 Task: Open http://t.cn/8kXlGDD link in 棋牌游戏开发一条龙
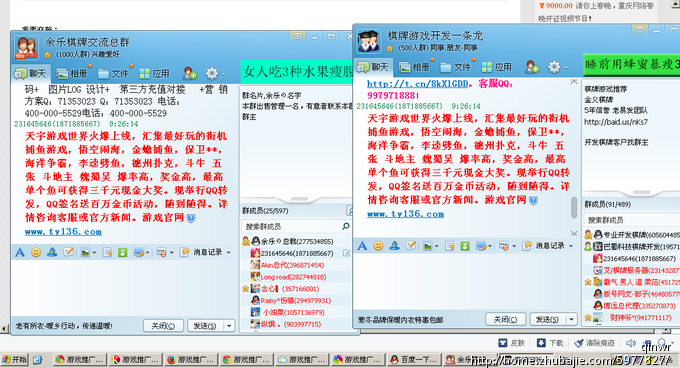(418, 84)
